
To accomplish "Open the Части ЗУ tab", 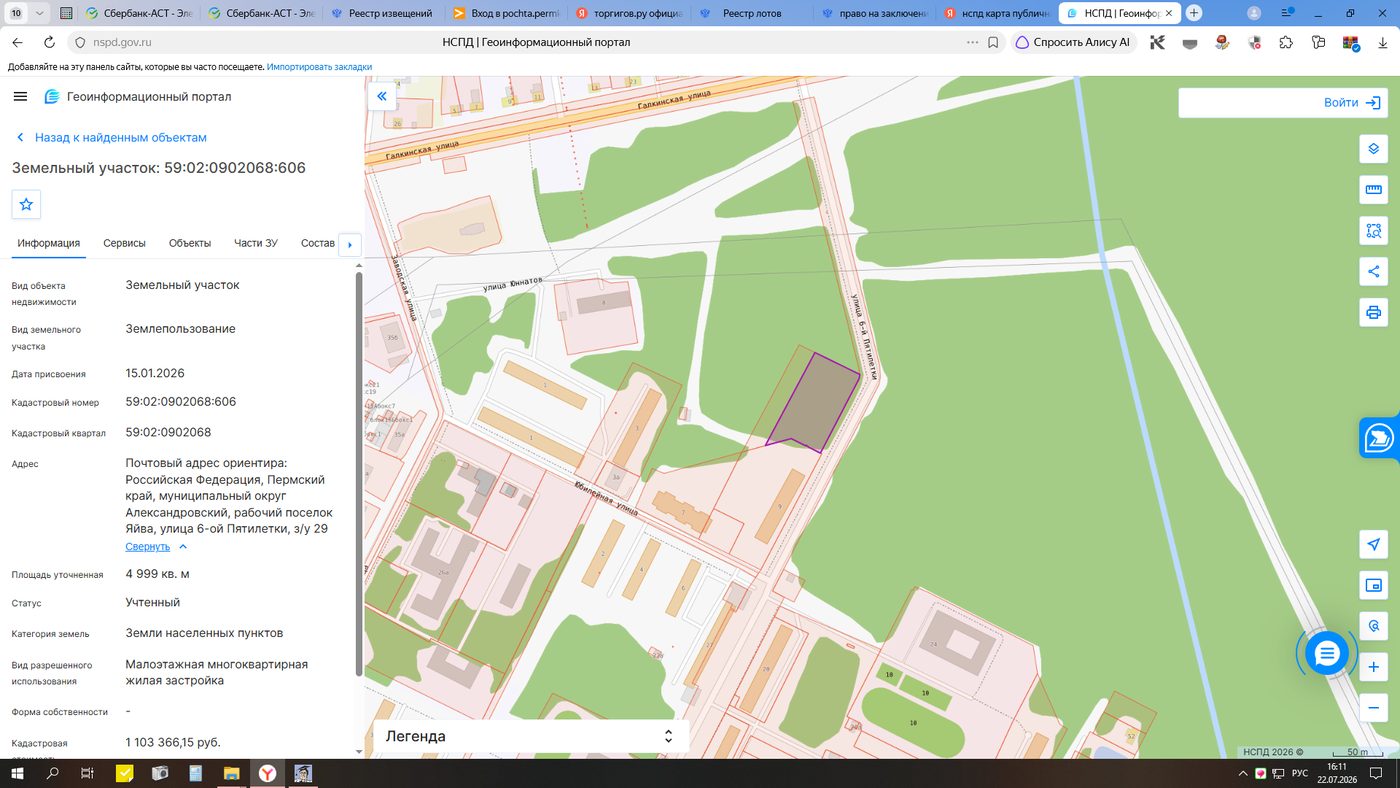I will [x=255, y=243].
